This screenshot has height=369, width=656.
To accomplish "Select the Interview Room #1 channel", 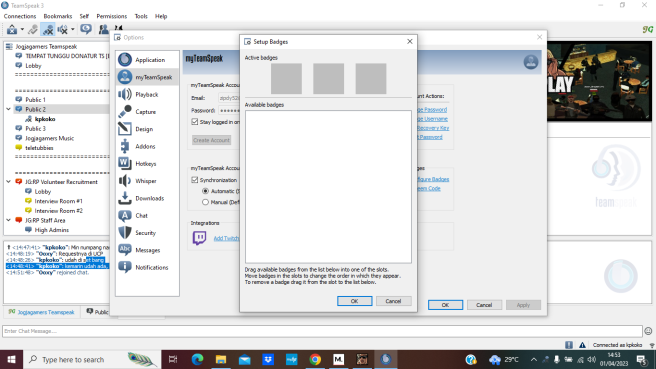I will click(59, 201).
